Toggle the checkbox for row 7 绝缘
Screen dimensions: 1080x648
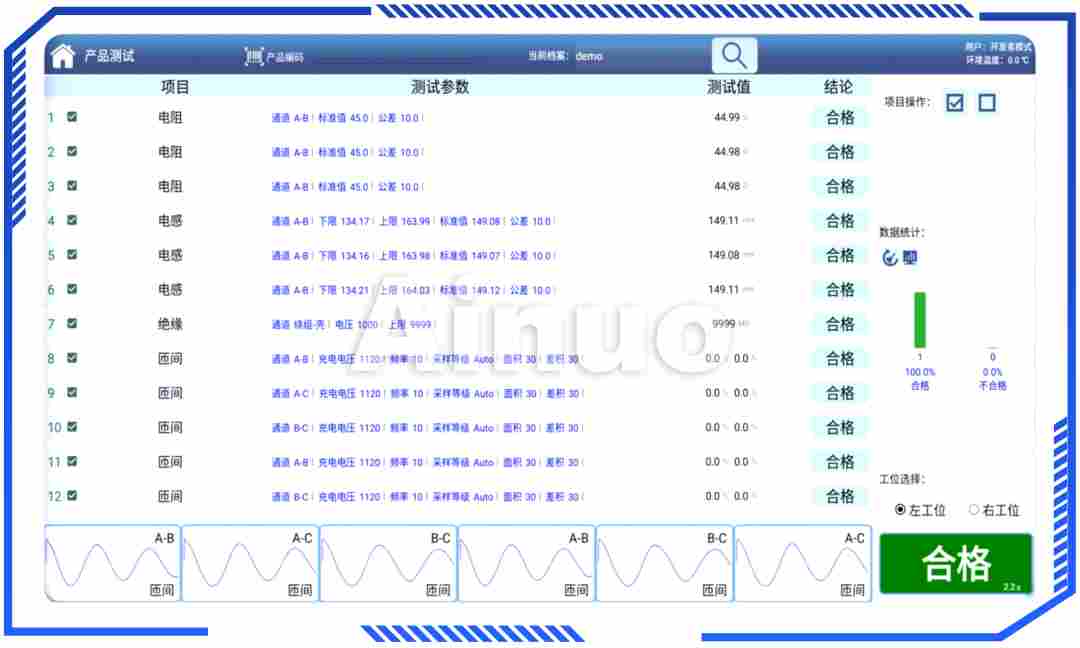point(72,324)
